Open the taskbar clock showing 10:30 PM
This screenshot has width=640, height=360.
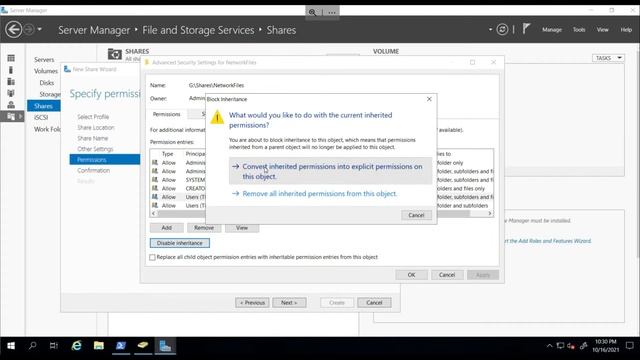point(606,346)
